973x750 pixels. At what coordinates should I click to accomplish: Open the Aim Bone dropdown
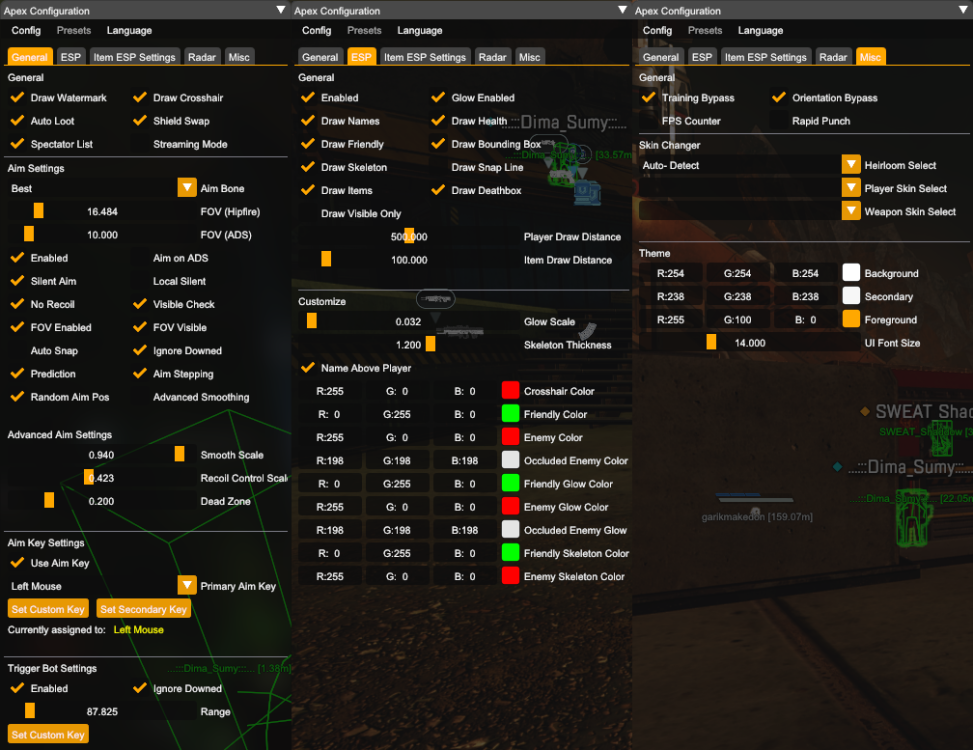pyautogui.click(x=186, y=187)
